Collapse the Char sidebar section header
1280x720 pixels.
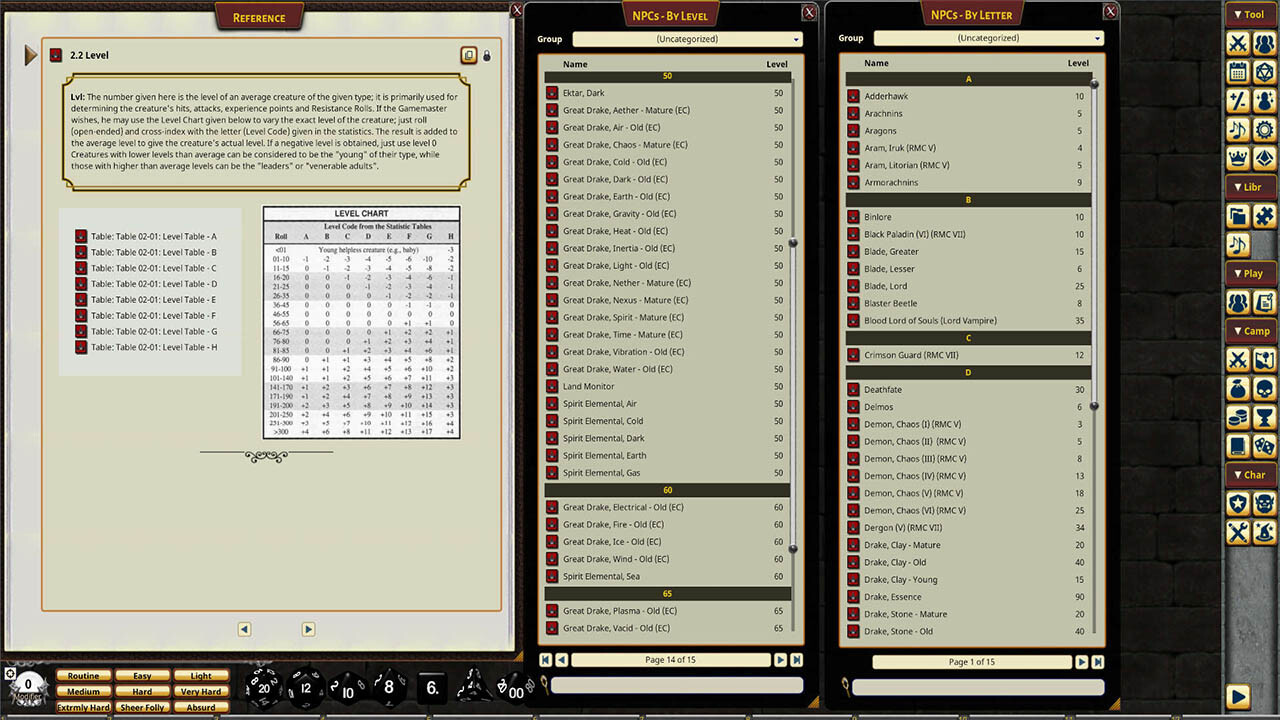pos(1250,475)
